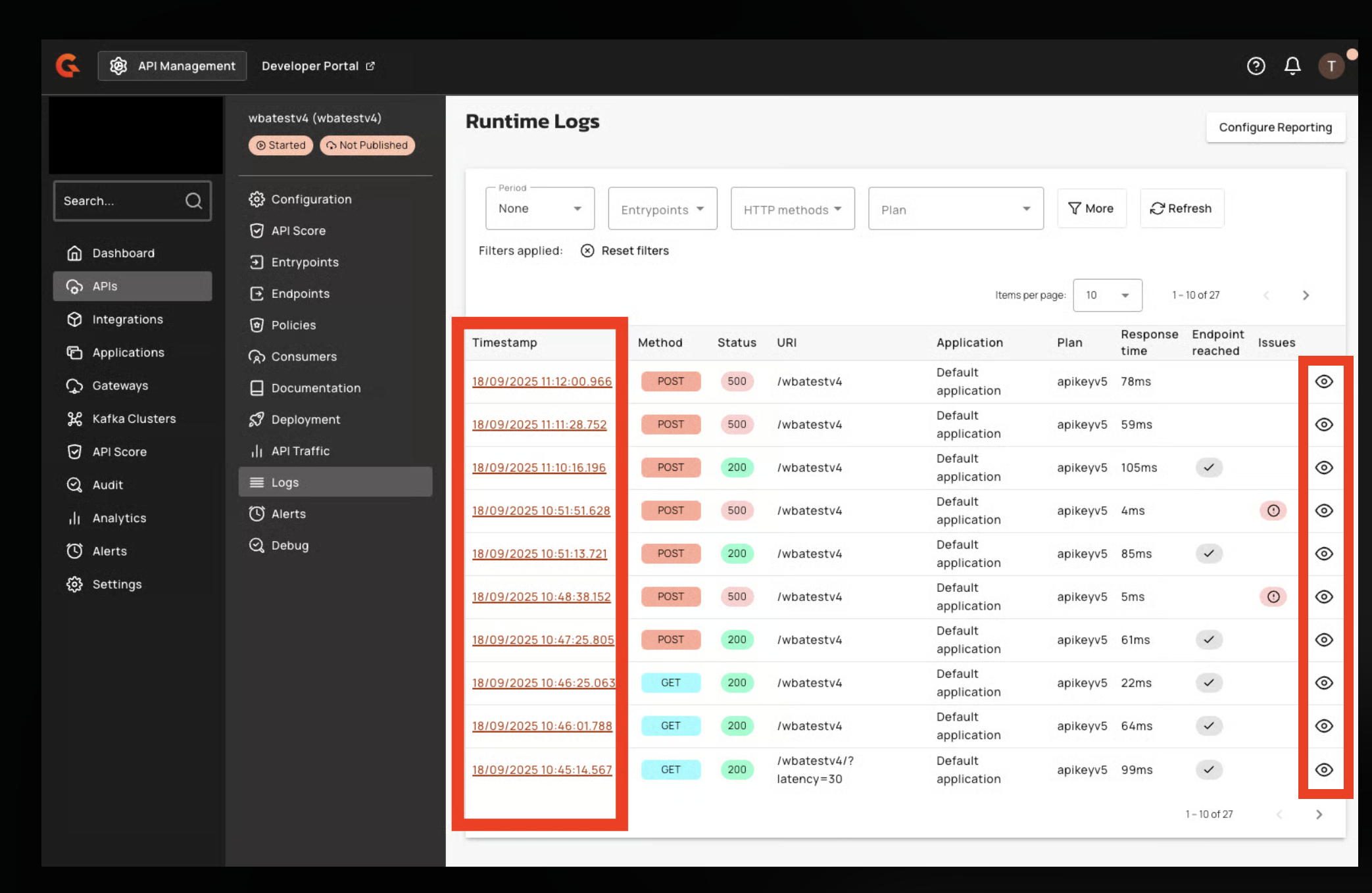
Task: Click the Refresh button
Action: 1181,208
